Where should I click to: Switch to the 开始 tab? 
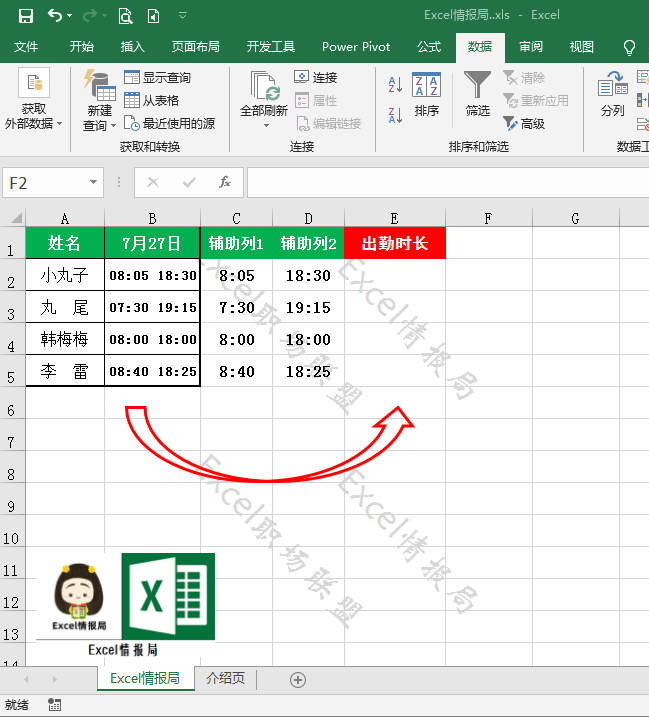tap(81, 47)
